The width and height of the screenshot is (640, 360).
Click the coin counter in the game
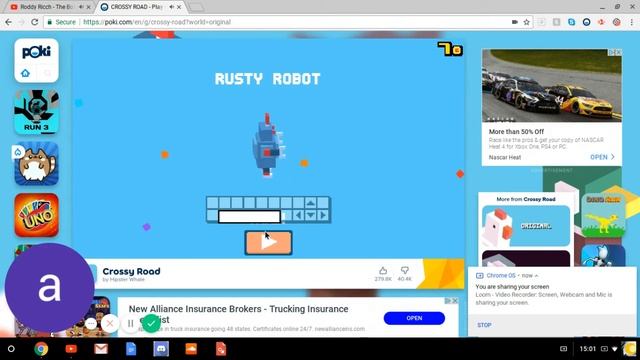point(450,49)
